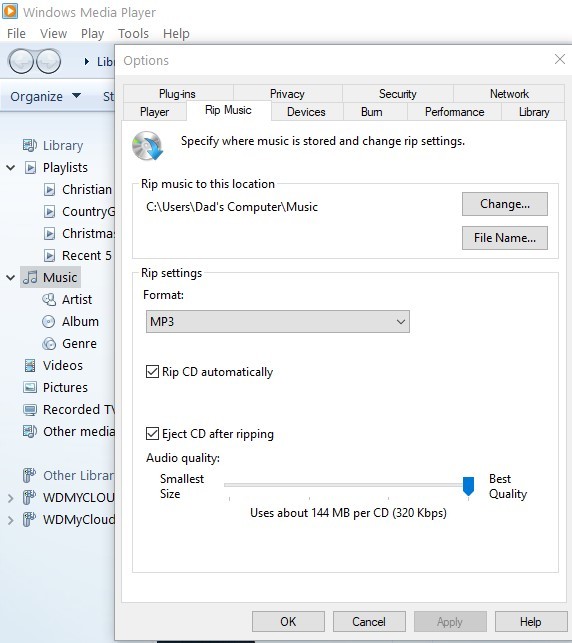Click the Cancel button
This screenshot has width=572, height=643.
(x=369, y=622)
